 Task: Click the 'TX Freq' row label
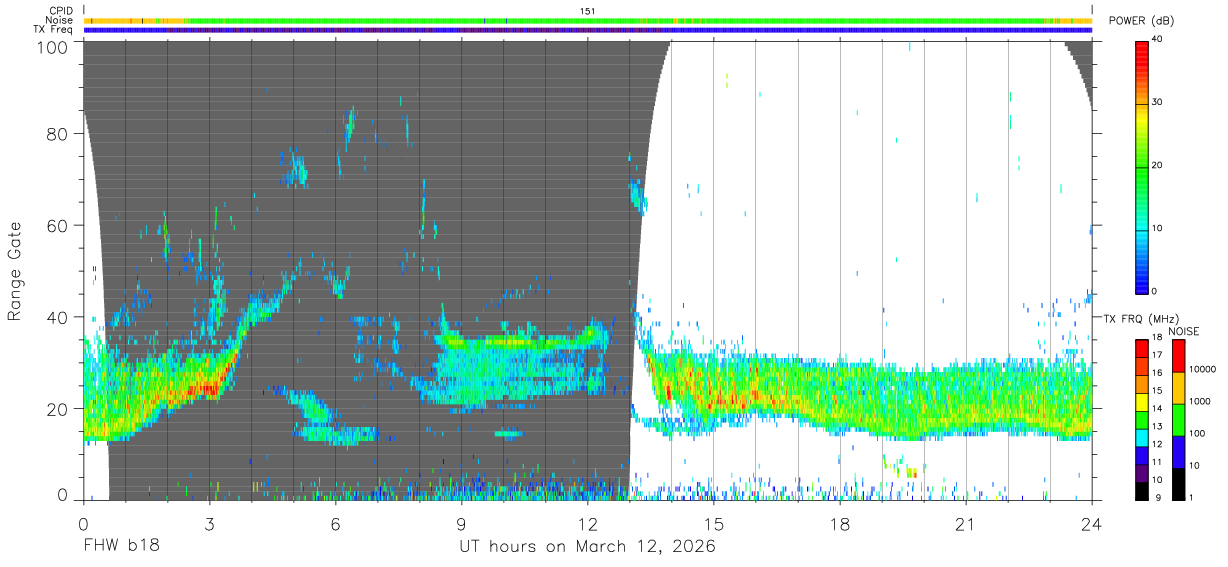[x=55, y=30]
